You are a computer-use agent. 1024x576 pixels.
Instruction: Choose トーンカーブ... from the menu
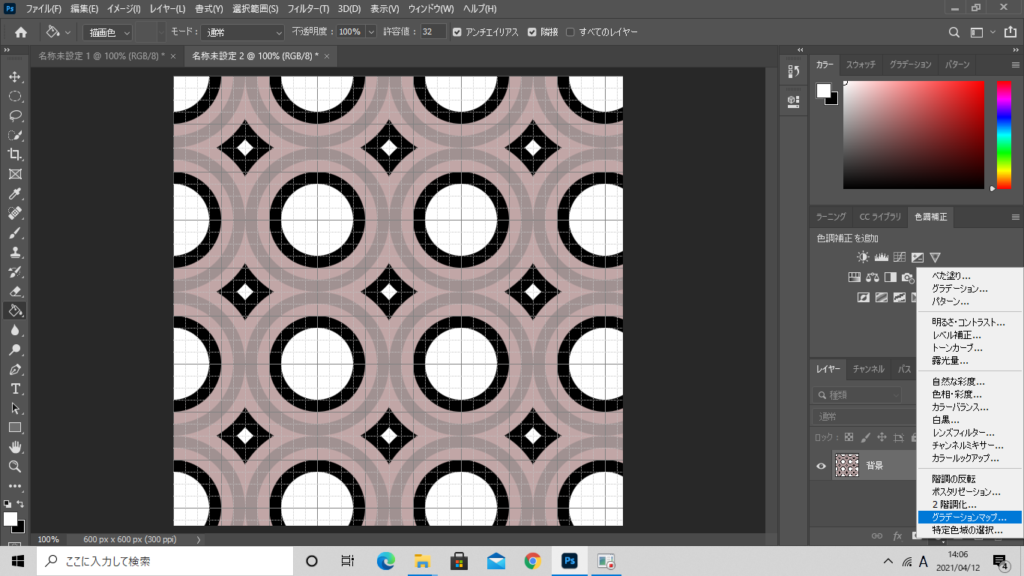[957, 348]
